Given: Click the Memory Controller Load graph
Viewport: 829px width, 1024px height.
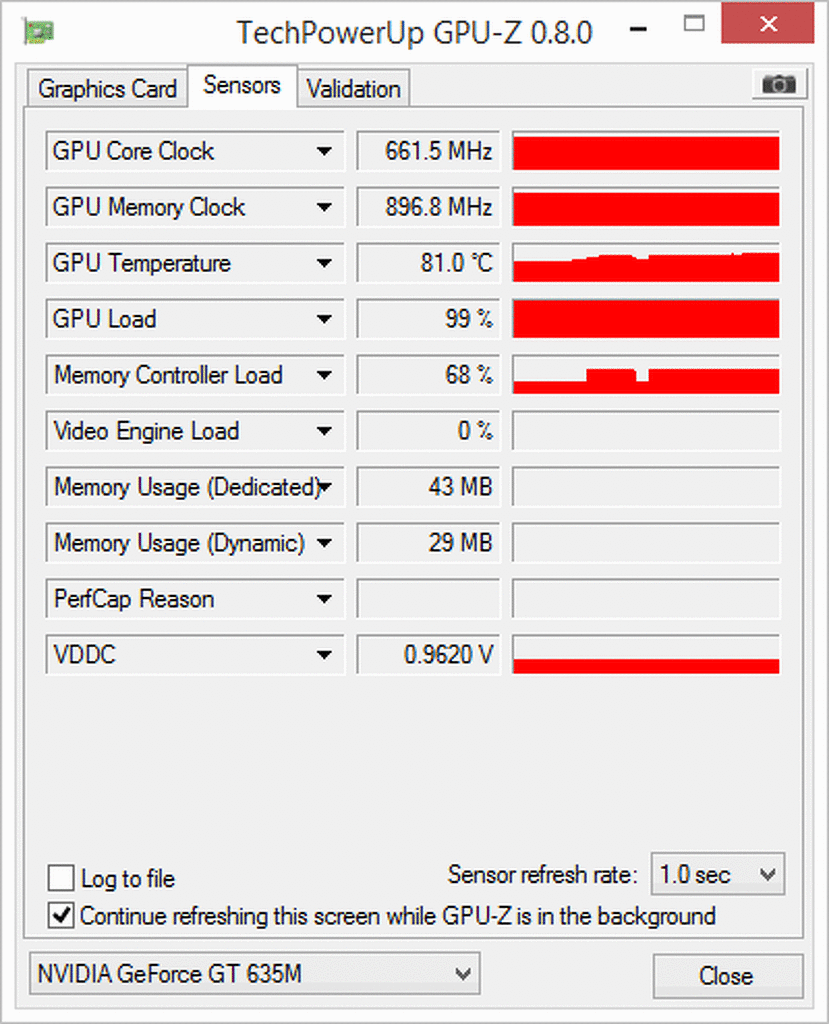Looking at the screenshot, I should point(645,377).
